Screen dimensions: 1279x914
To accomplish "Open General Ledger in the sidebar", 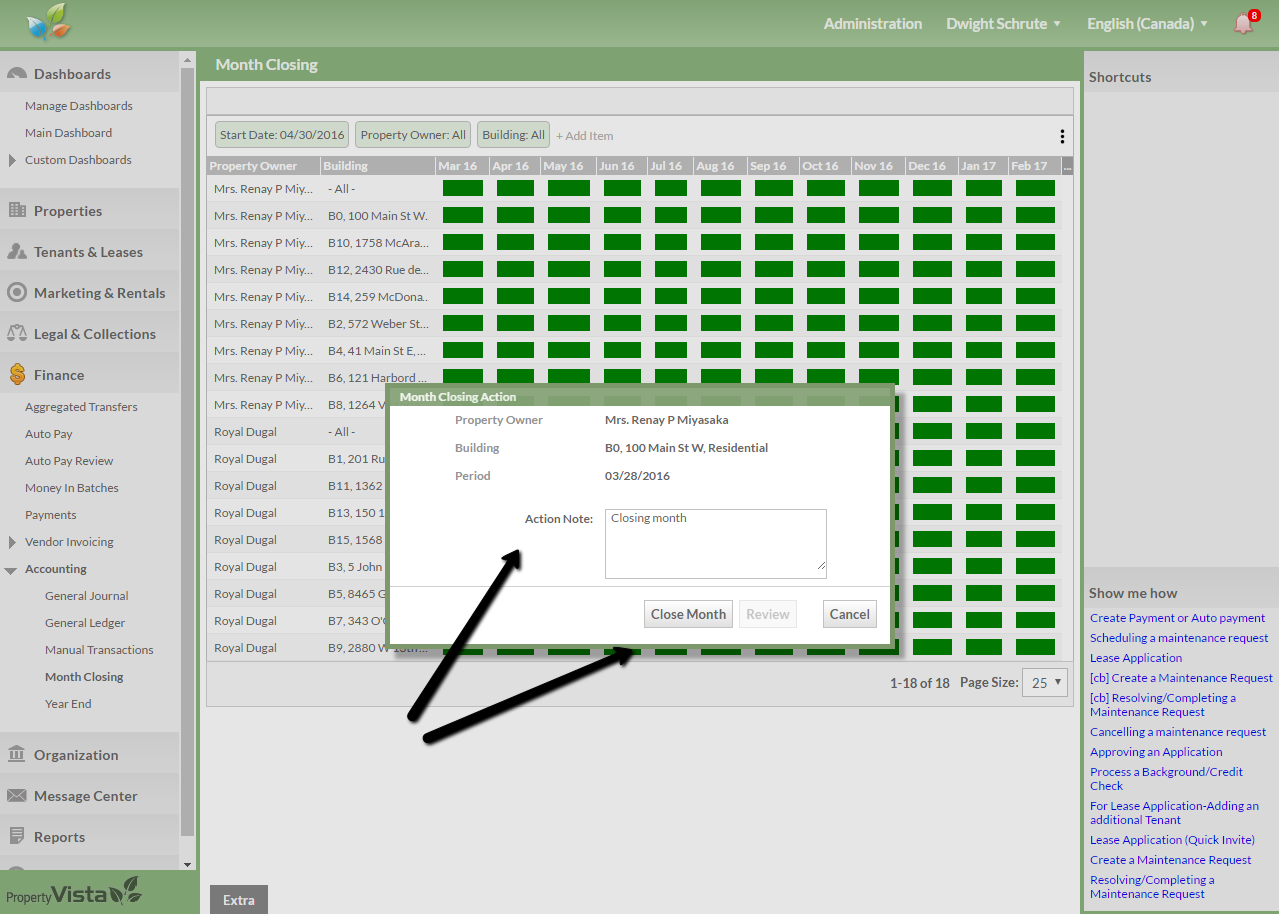I will pyautogui.click(x=85, y=623).
